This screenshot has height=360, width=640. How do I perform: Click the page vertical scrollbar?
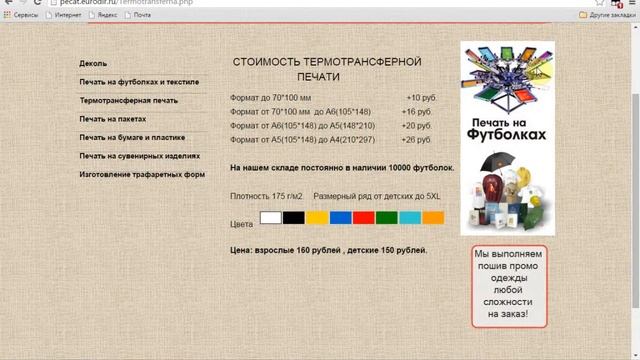635,200
